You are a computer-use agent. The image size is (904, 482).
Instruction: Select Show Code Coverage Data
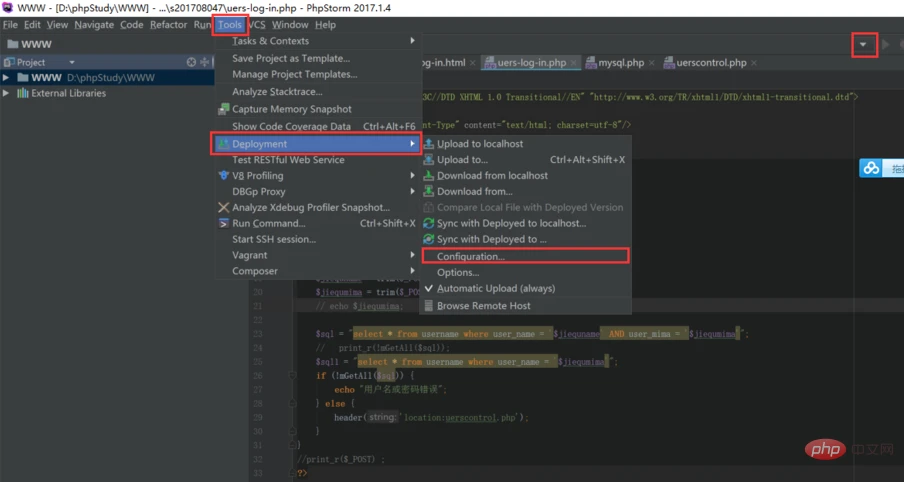[317, 126]
